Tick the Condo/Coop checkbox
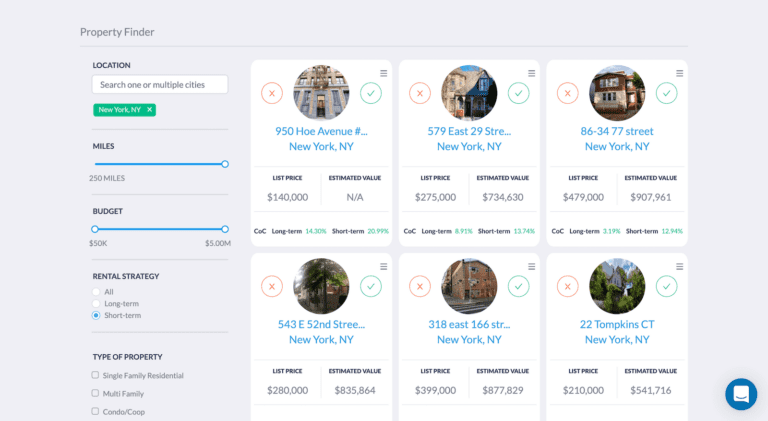The width and height of the screenshot is (768, 421). [95, 411]
